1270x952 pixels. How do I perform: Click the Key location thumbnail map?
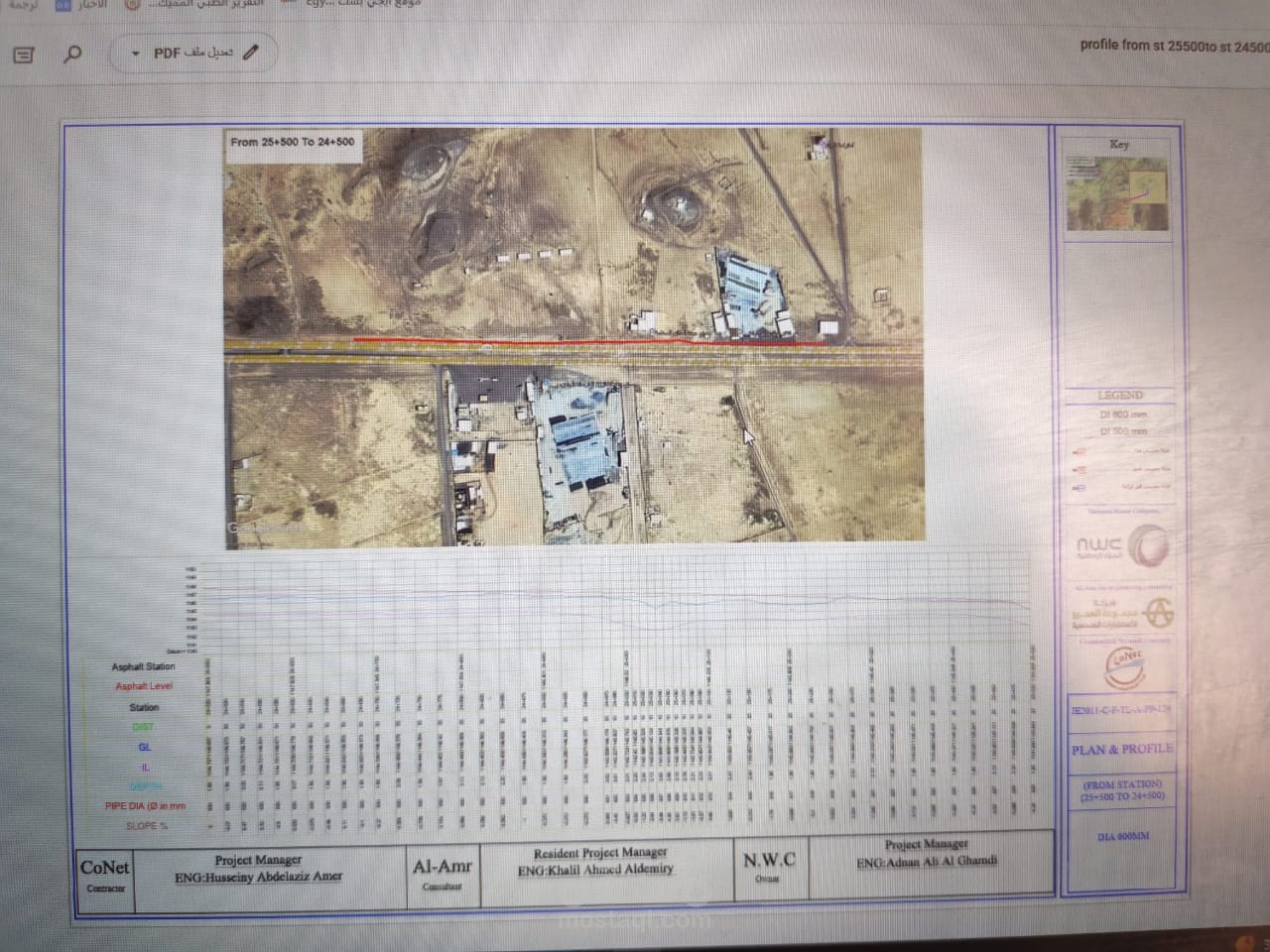[x=1118, y=193]
